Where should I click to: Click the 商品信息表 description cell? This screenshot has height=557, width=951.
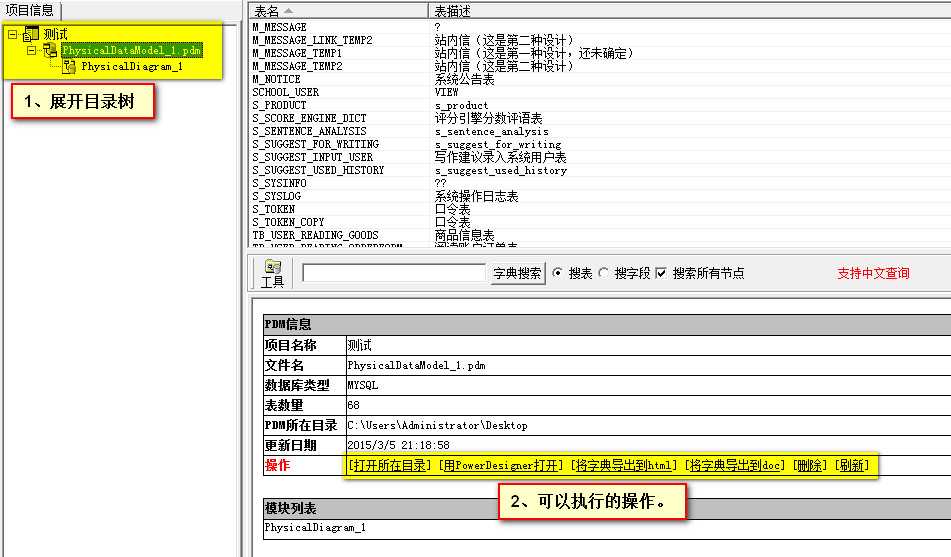tap(465, 235)
